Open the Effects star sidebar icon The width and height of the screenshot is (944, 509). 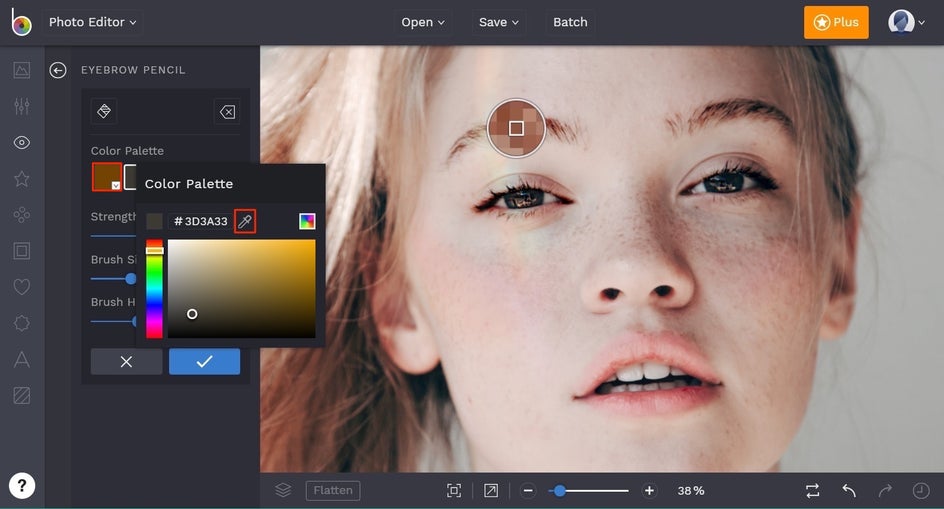[22, 178]
